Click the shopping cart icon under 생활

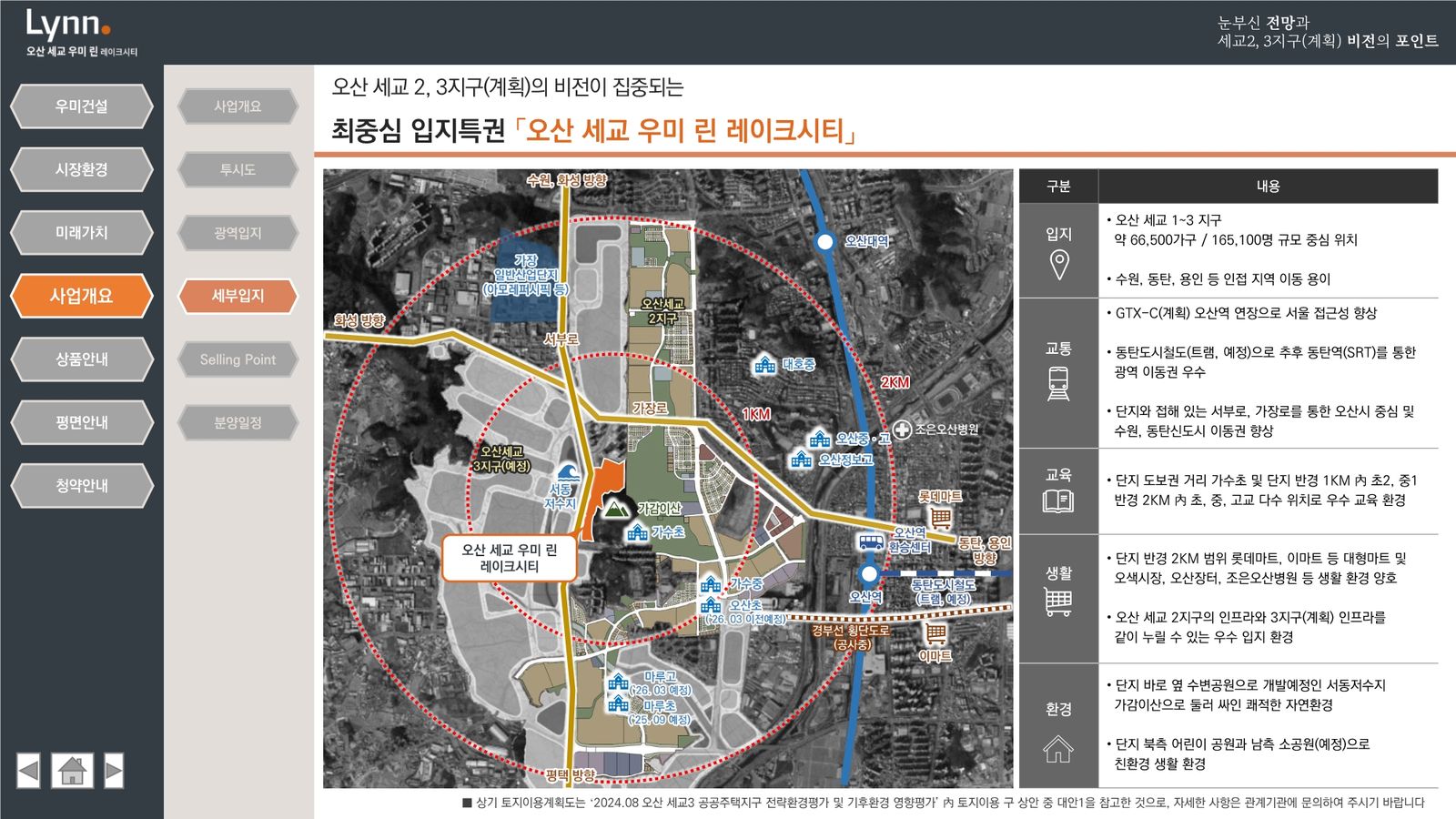tap(1058, 602)
